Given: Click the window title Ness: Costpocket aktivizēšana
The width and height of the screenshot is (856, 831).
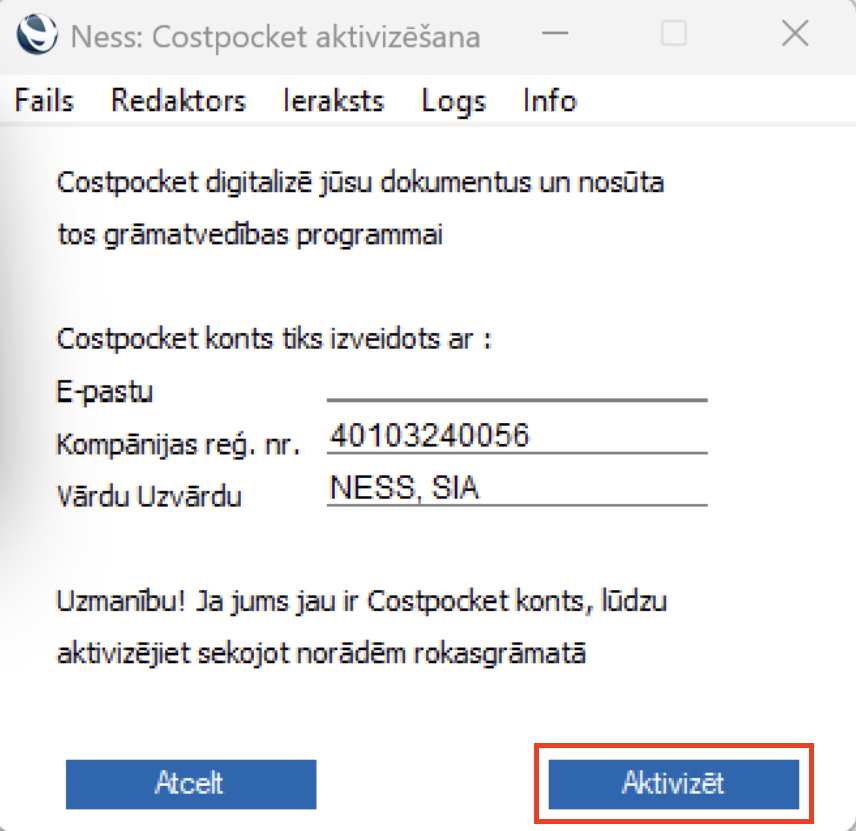Looking at the screenshot, I should point(276,37).
